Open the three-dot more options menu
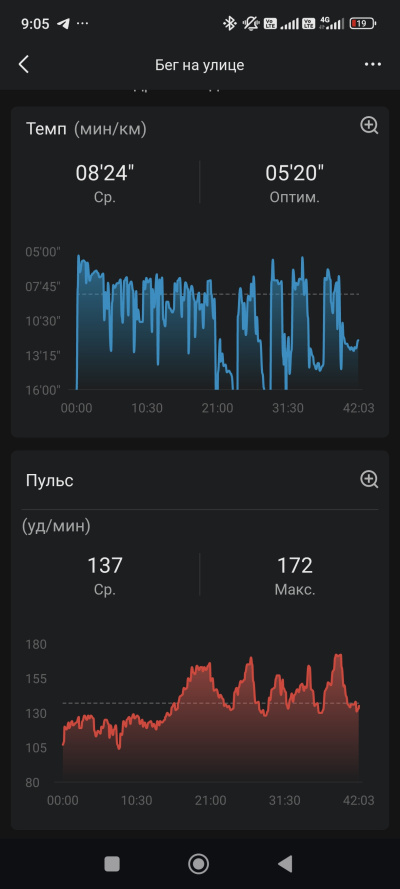 (x=373, y=65)
